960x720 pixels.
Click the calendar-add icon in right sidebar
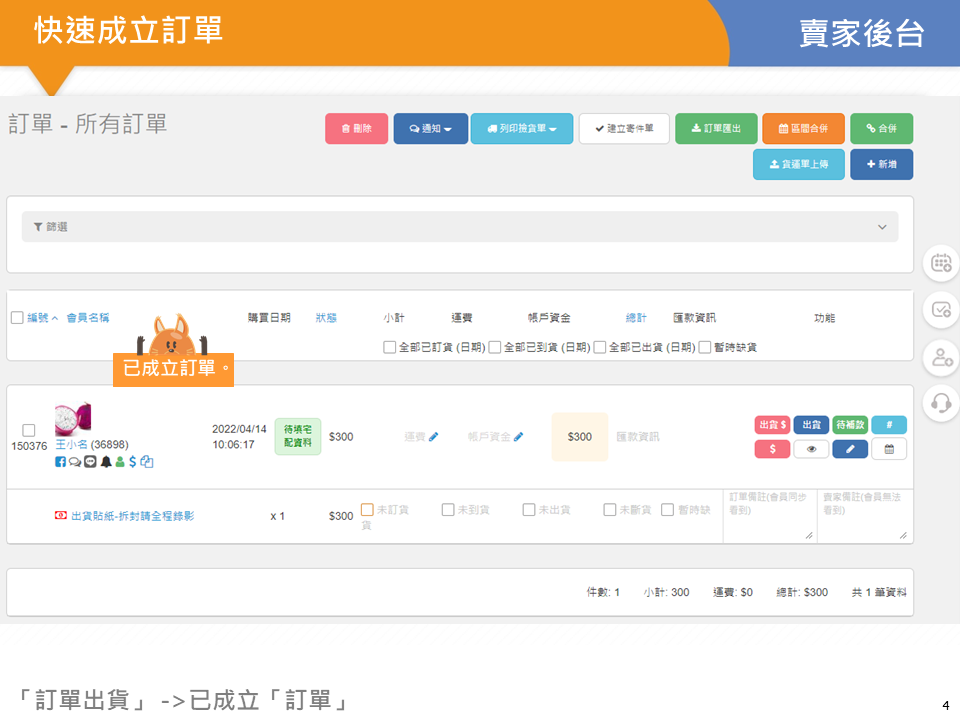click(x=940, y=263)
